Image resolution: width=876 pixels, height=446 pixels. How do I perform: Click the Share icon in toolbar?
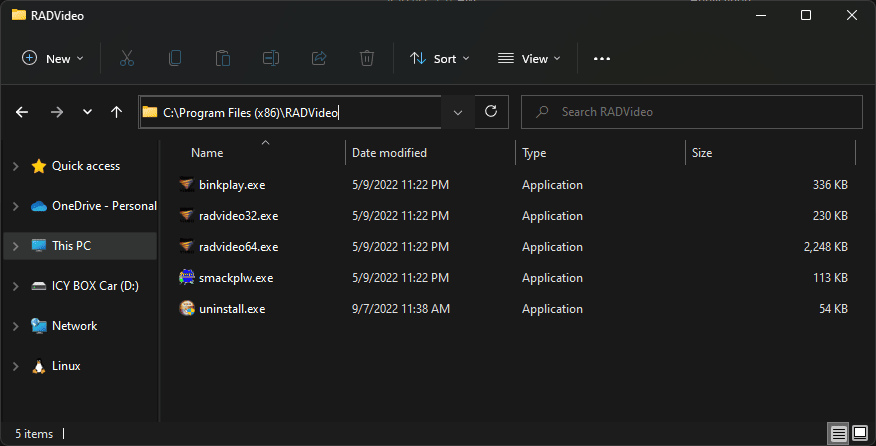[319, 58]
